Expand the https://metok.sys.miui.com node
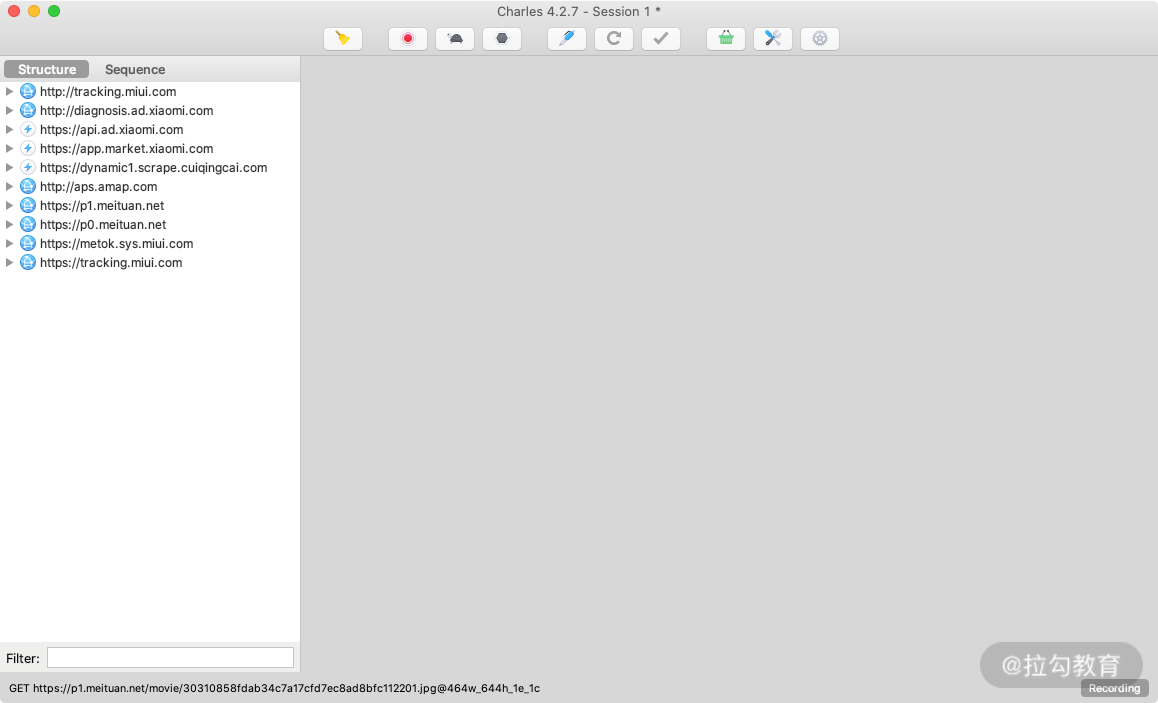 click(10, 244)
